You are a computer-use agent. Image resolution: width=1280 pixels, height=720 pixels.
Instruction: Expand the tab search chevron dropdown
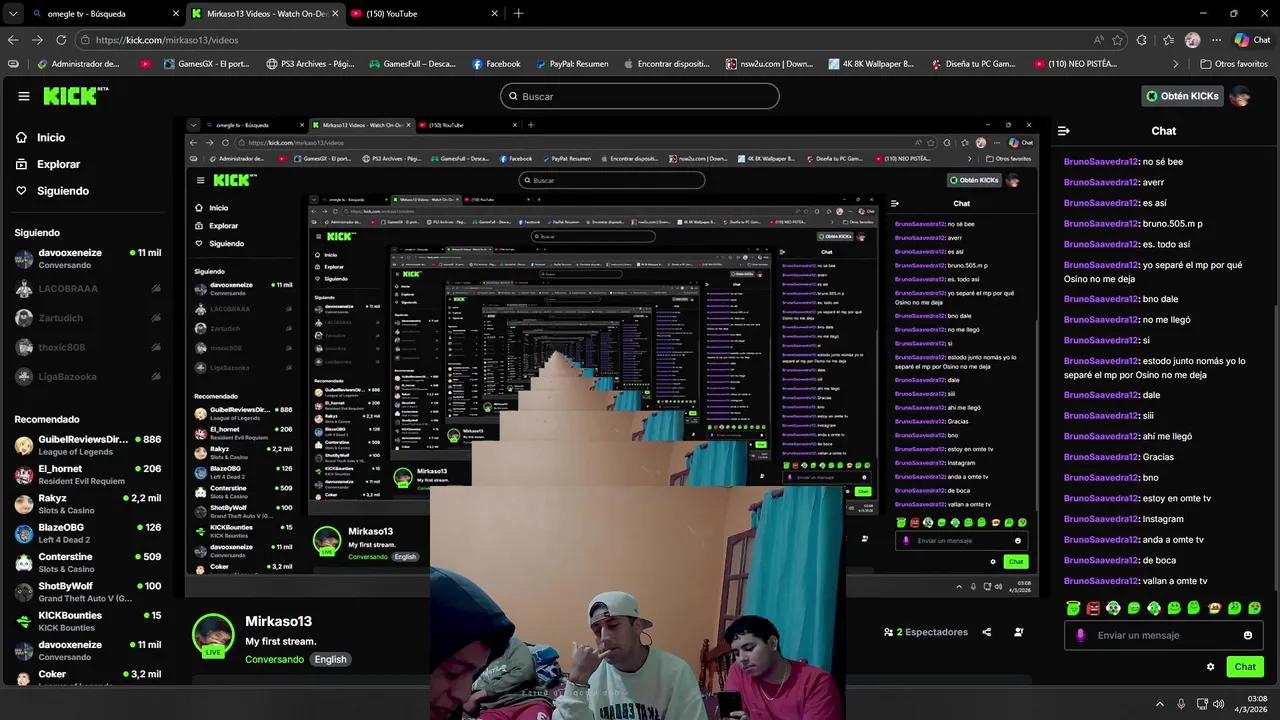pos(12,14)
